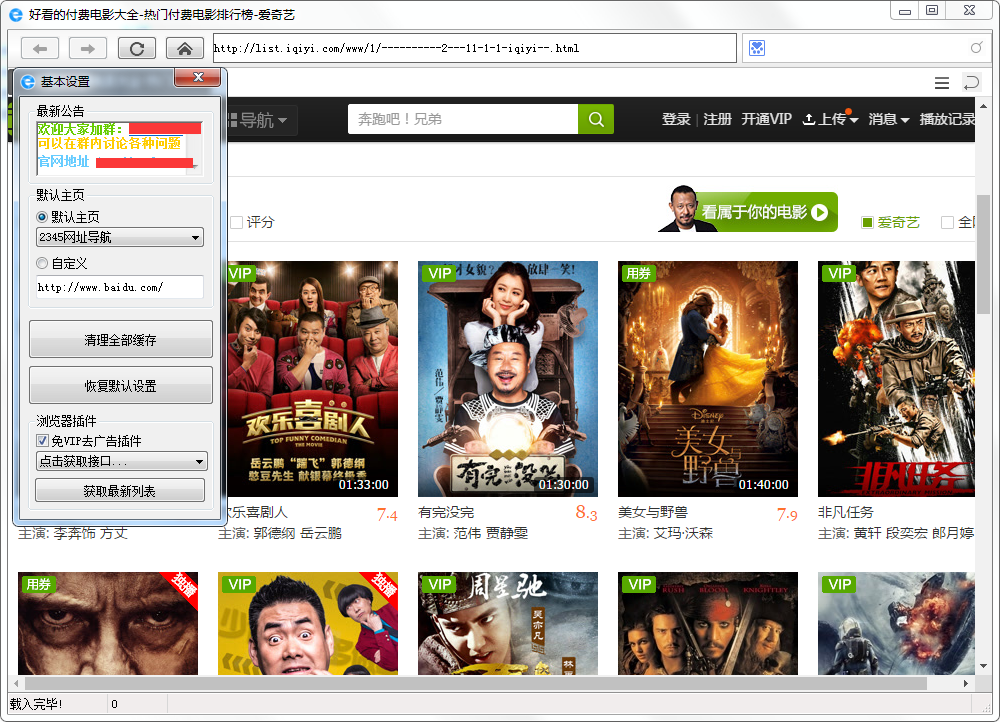Image resolution: width=1000 pixels, height=722 pixels.
Task: Click the custom homepage URL field
Action: (120, 287)
